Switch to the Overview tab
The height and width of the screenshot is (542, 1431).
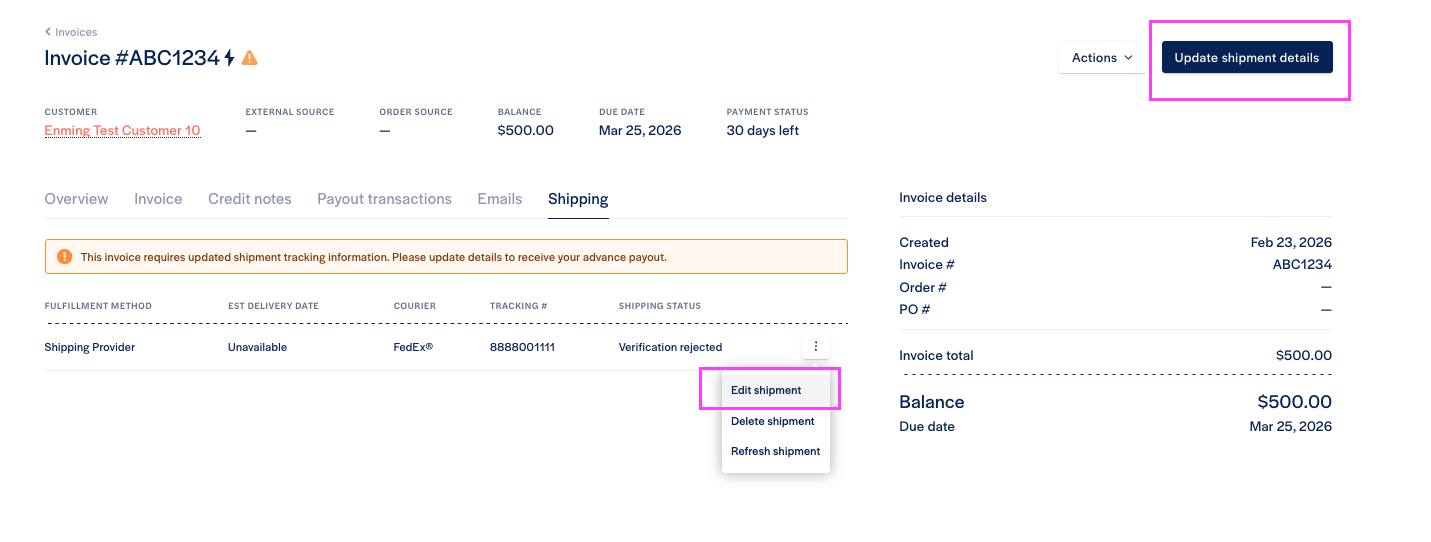click(76, 199)
